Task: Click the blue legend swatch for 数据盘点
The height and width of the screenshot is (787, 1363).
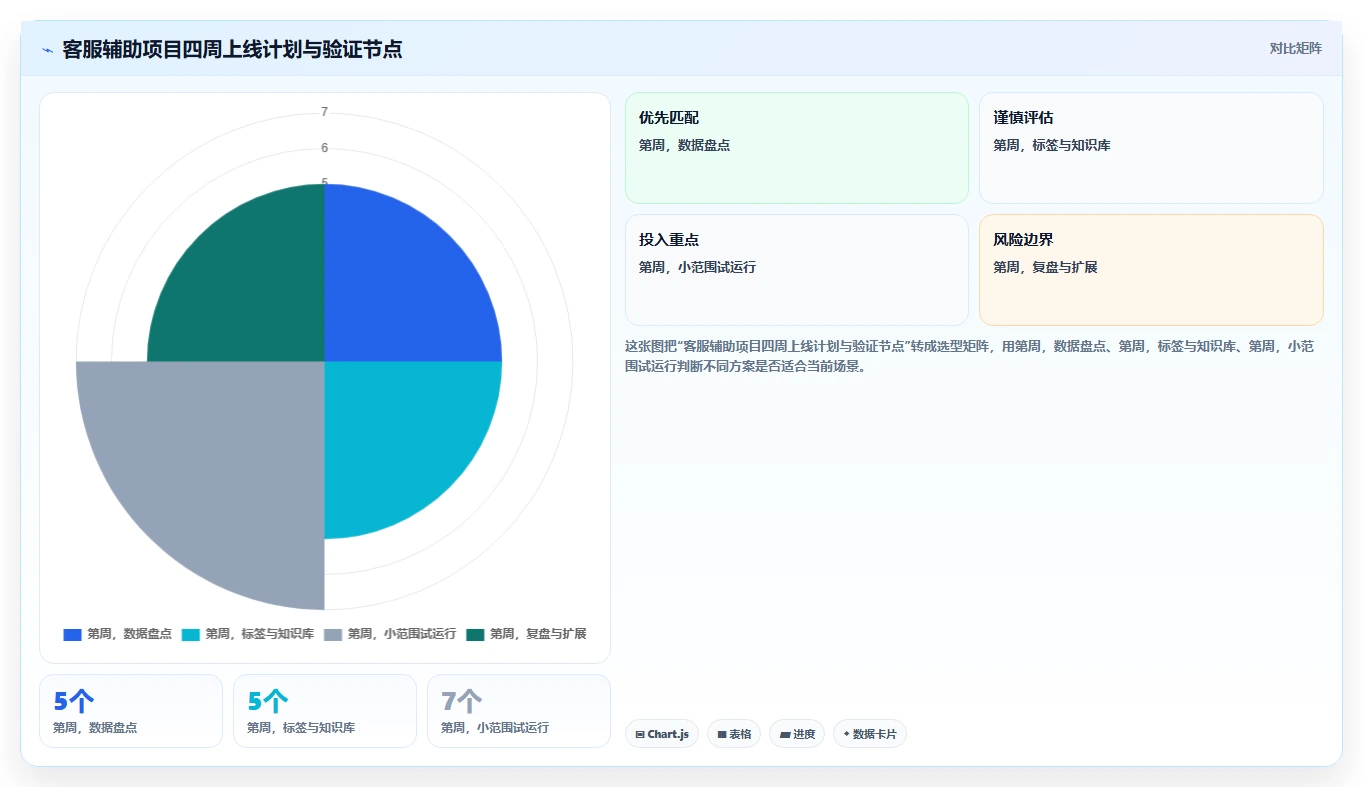Action: coord(72,634)
